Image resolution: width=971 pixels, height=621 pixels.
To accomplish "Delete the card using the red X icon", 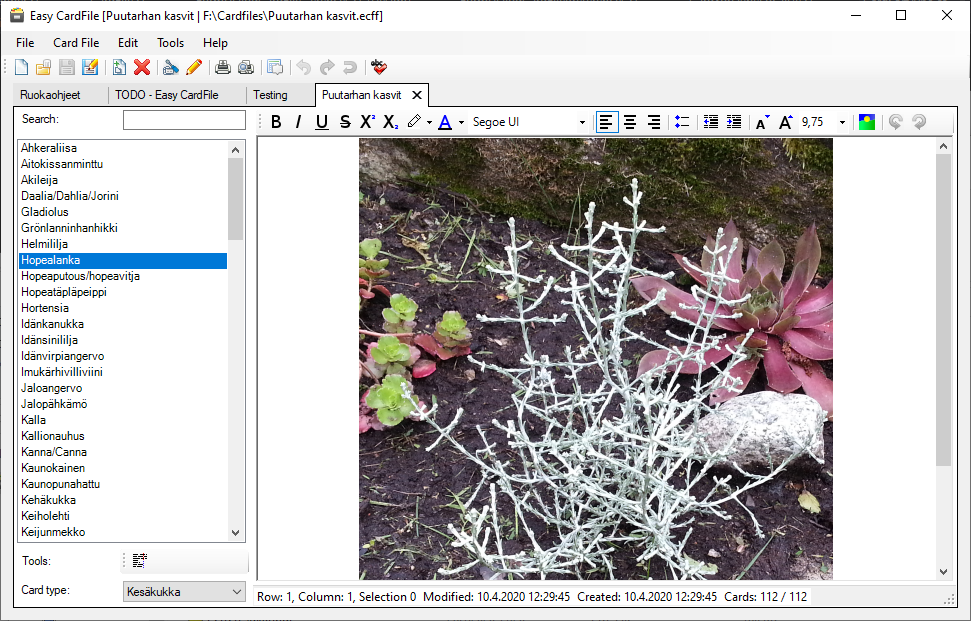I will coord(142,67).
